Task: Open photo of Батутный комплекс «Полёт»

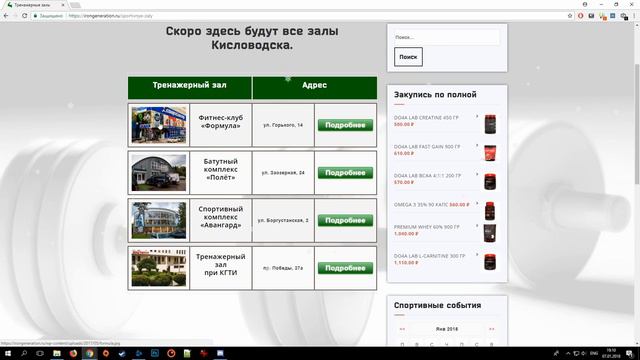Action: point(159,173)
